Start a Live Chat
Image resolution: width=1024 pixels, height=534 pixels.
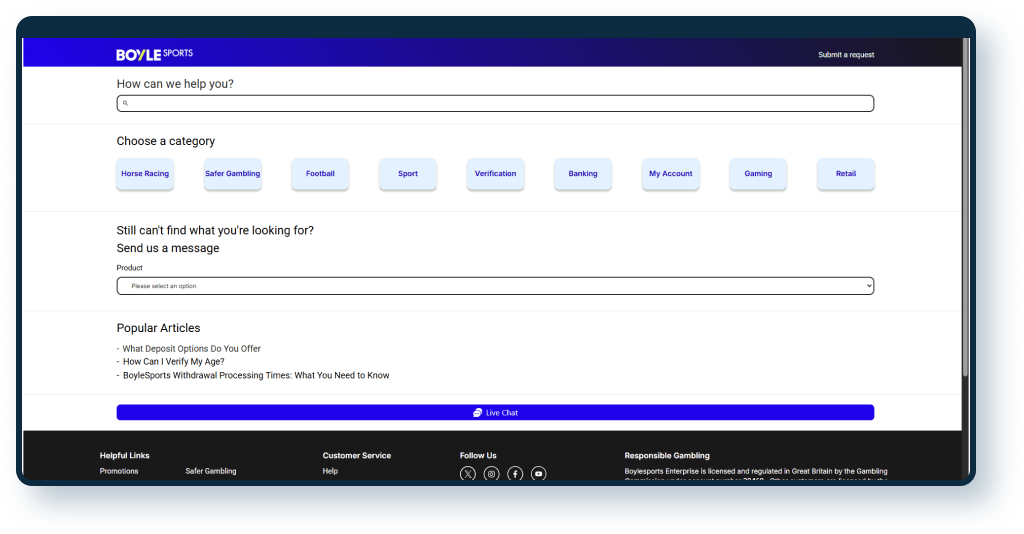point(495,412)
